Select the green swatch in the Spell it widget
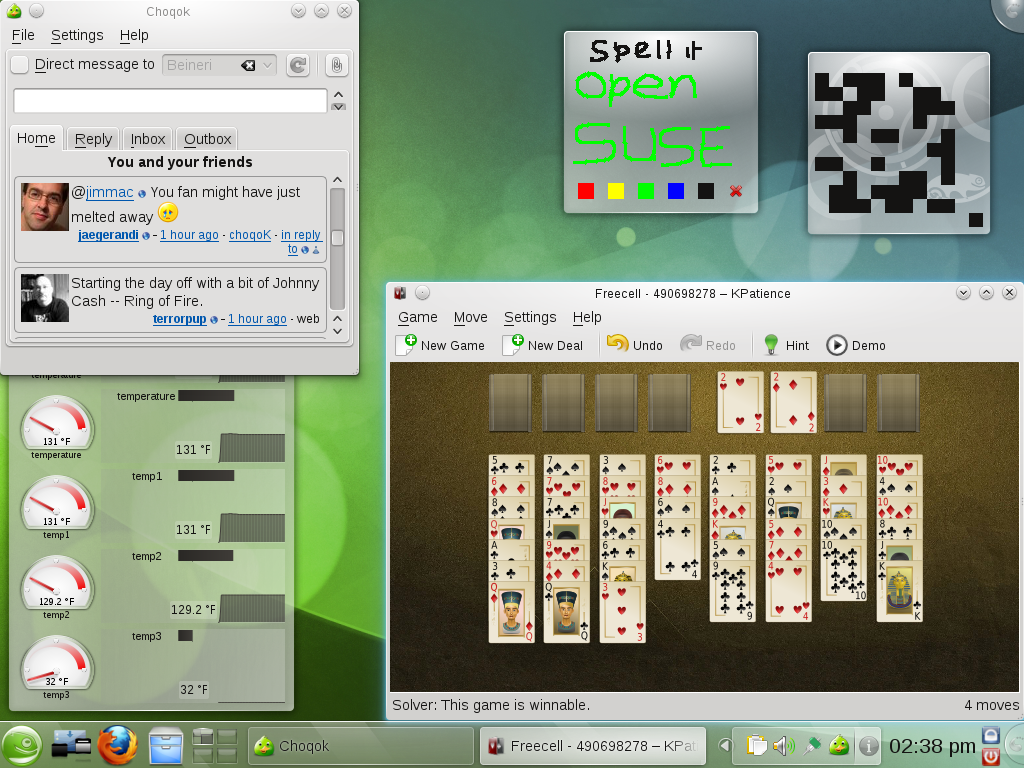Image resolution: width=1024 pixels, height=768 pixels. (x=644, y=191)
